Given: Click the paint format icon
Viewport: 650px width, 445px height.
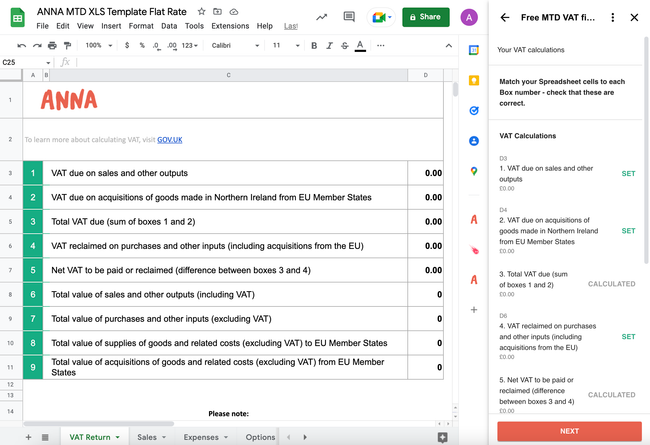Looking at the screenshot, I should (x=67, y=45).
